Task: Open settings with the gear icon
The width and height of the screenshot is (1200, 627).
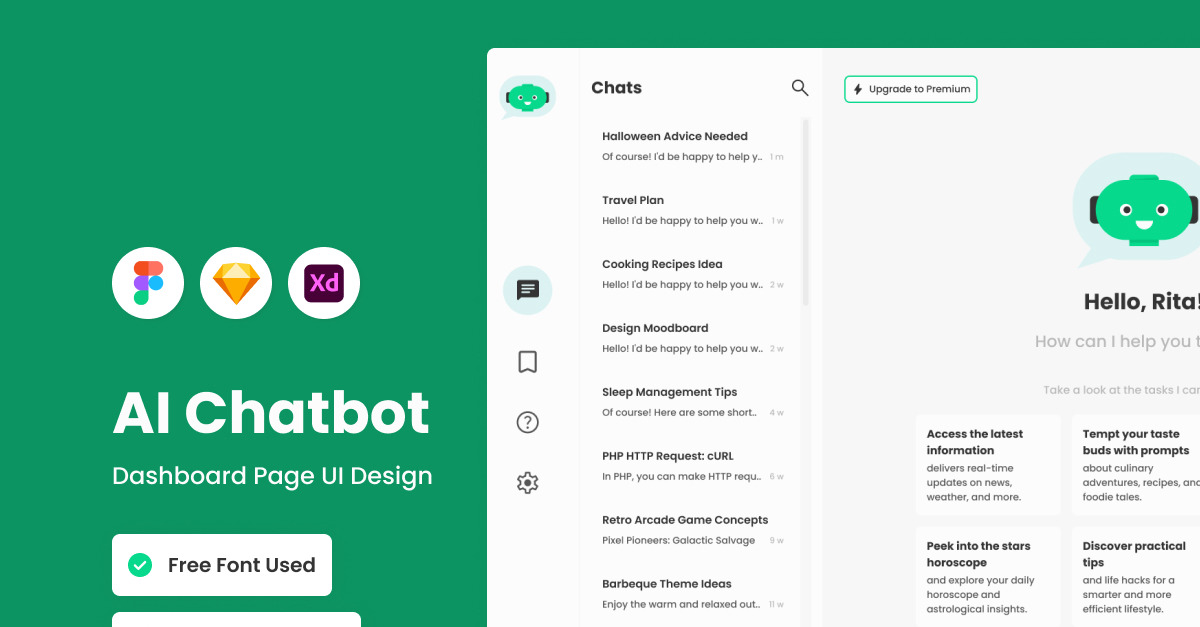Action: (x=527, y=482)
